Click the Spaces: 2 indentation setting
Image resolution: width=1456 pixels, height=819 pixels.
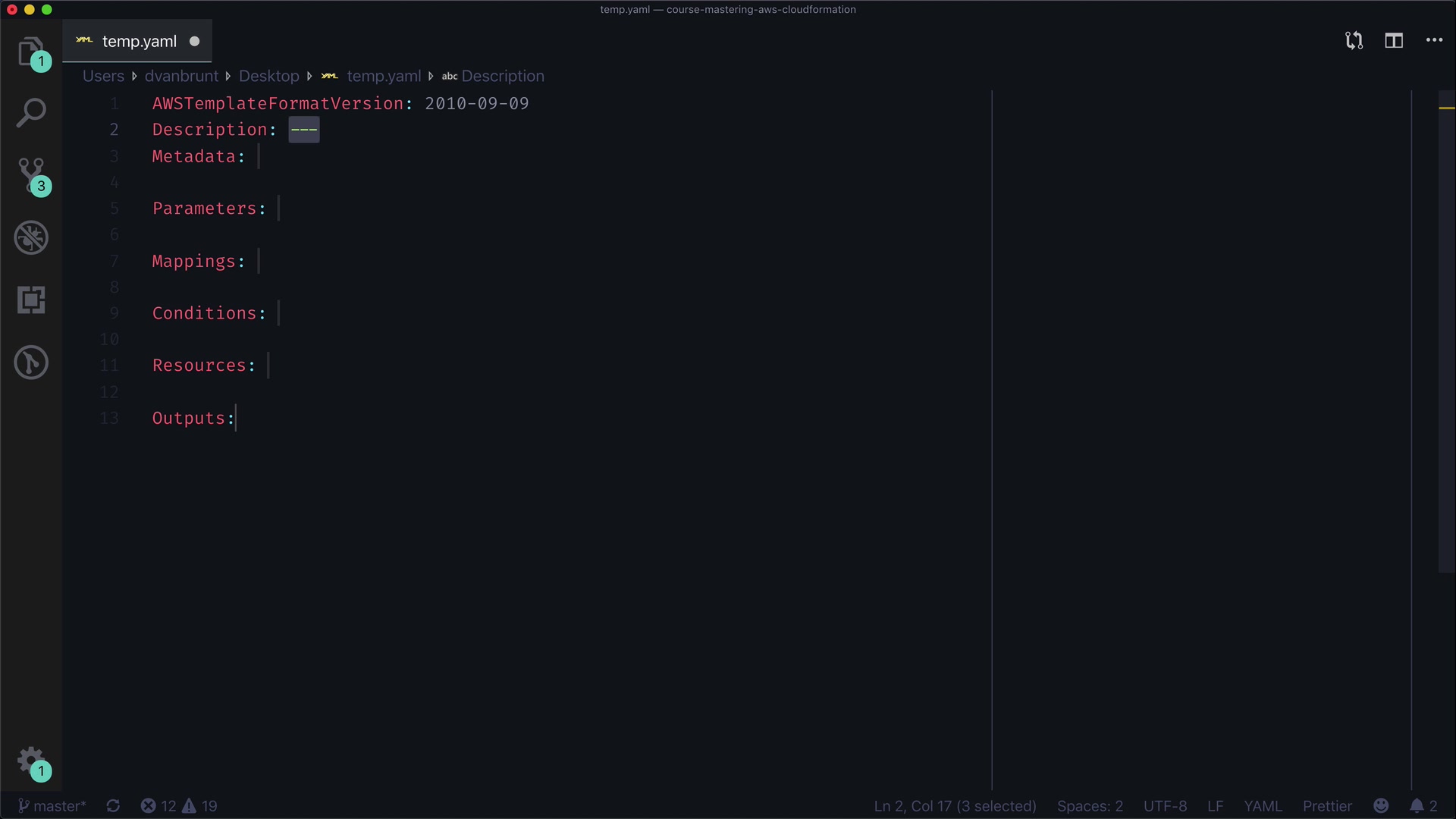tap(1090, 805)
